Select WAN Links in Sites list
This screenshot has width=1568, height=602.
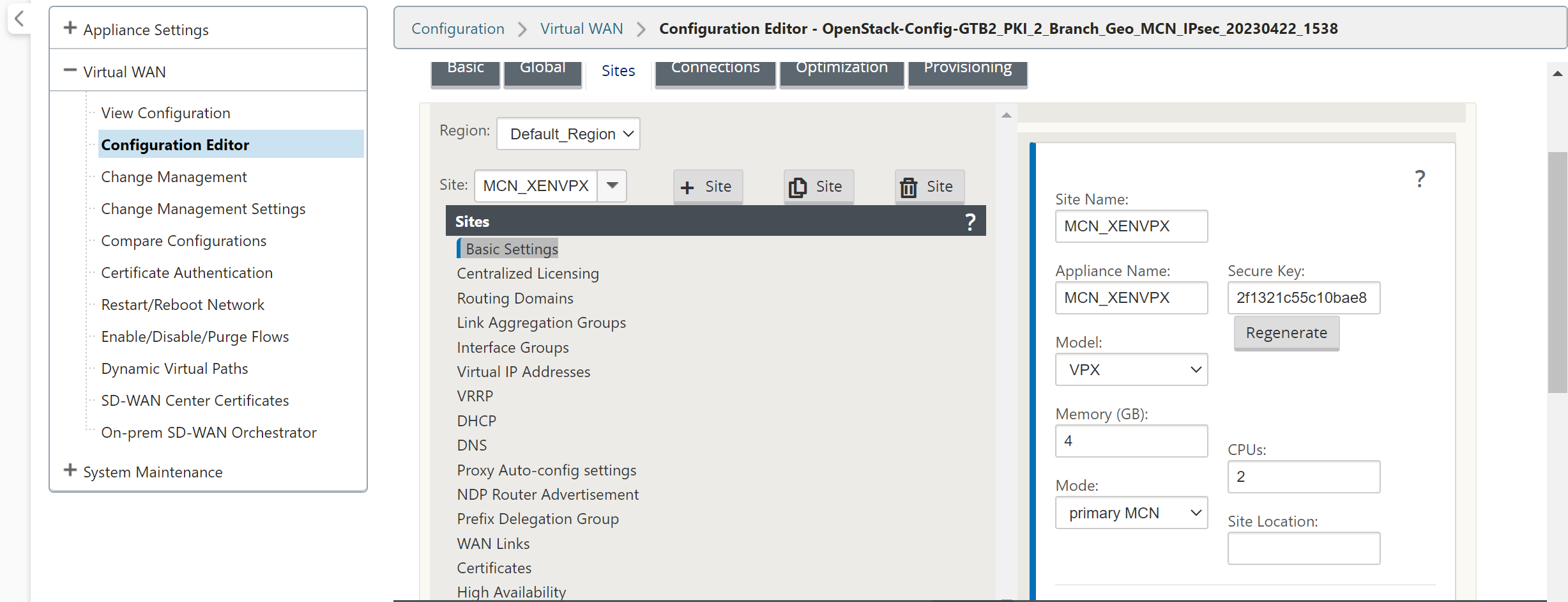pyautogui.click(x=493, y=544)
